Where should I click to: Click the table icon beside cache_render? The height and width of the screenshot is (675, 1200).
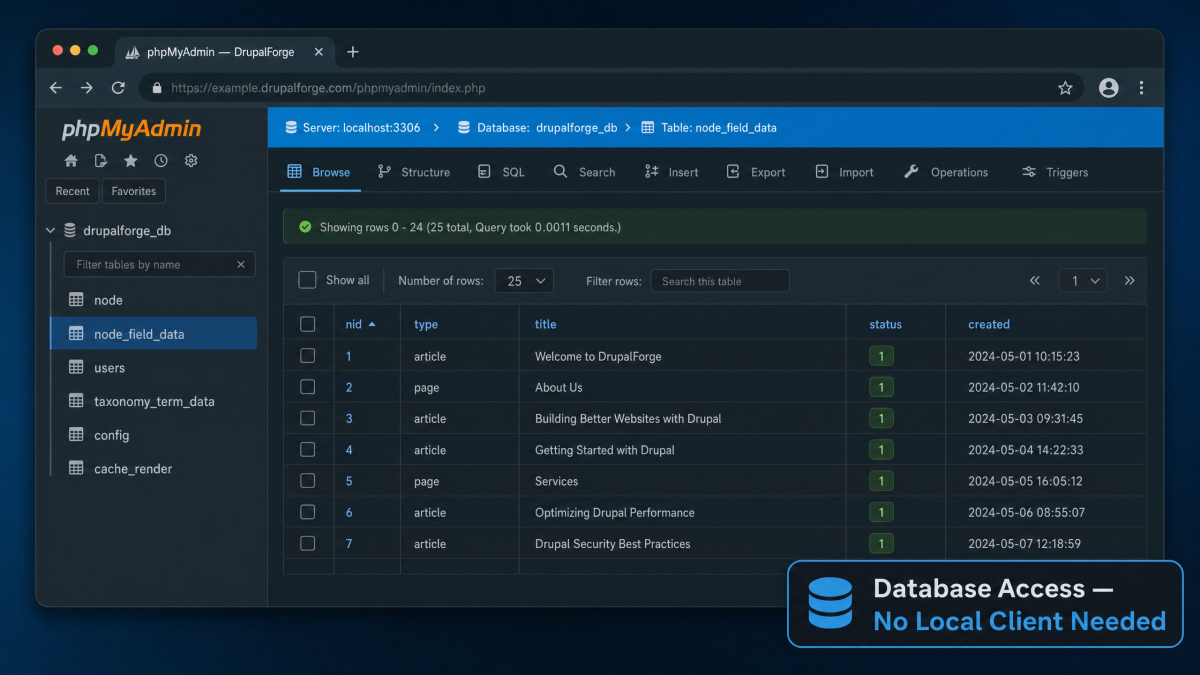pyautogui.click(x=76, y=468)
